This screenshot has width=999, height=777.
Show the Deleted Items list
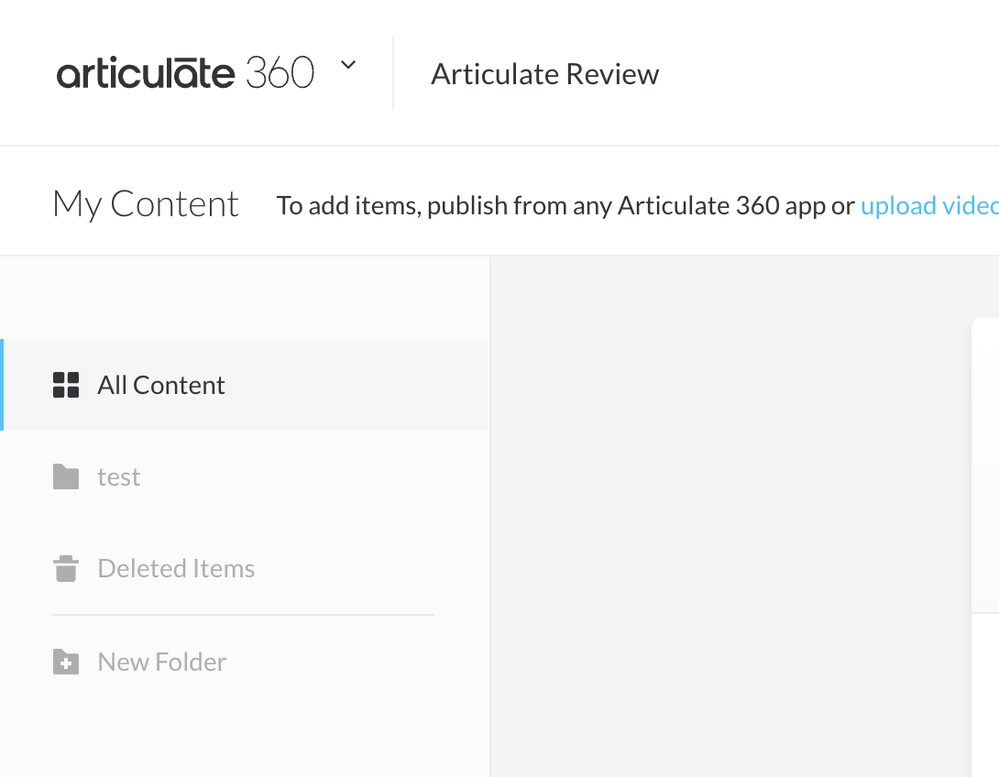pyautogui.click(x=176, y=569)
